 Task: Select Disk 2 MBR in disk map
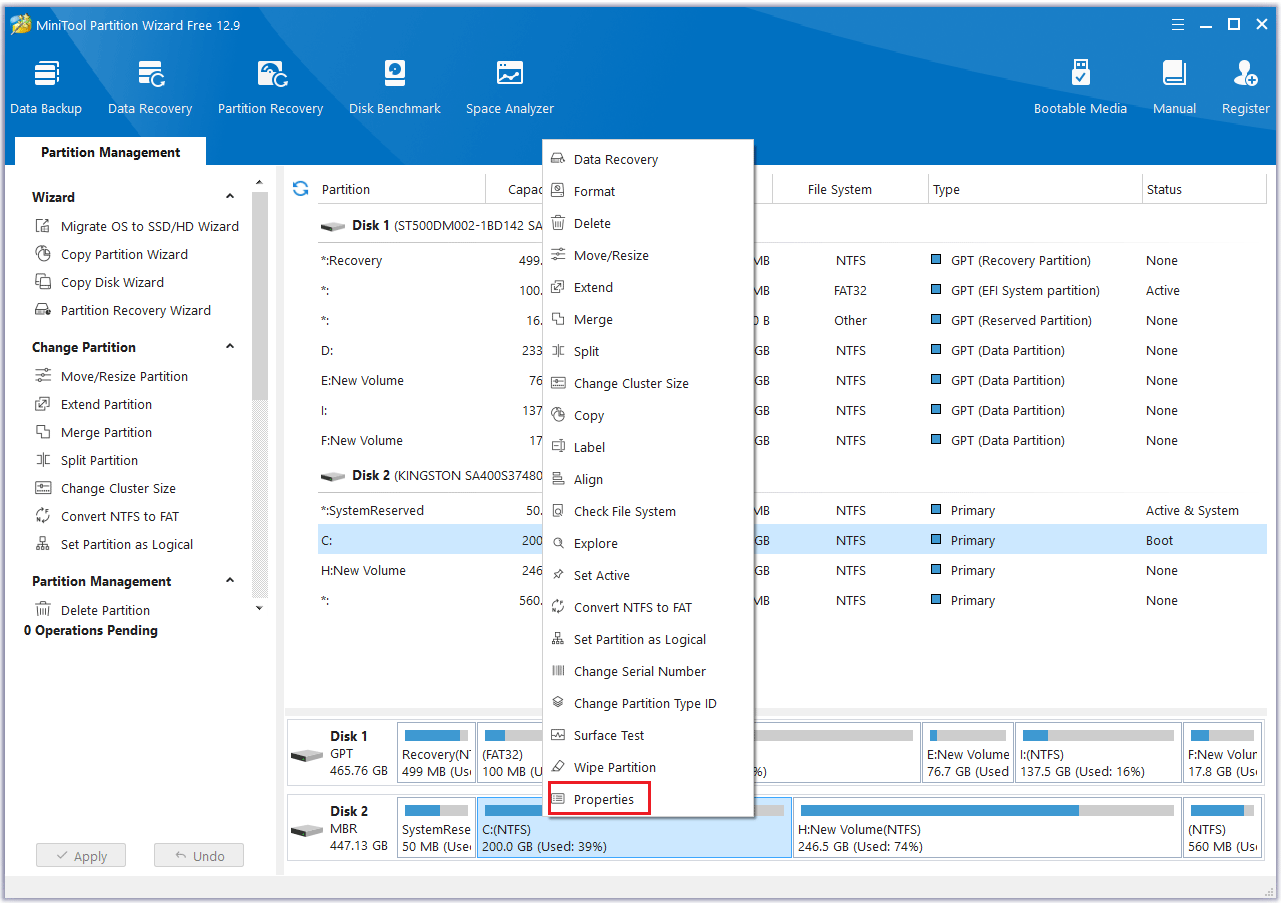(x=341, y=828)
